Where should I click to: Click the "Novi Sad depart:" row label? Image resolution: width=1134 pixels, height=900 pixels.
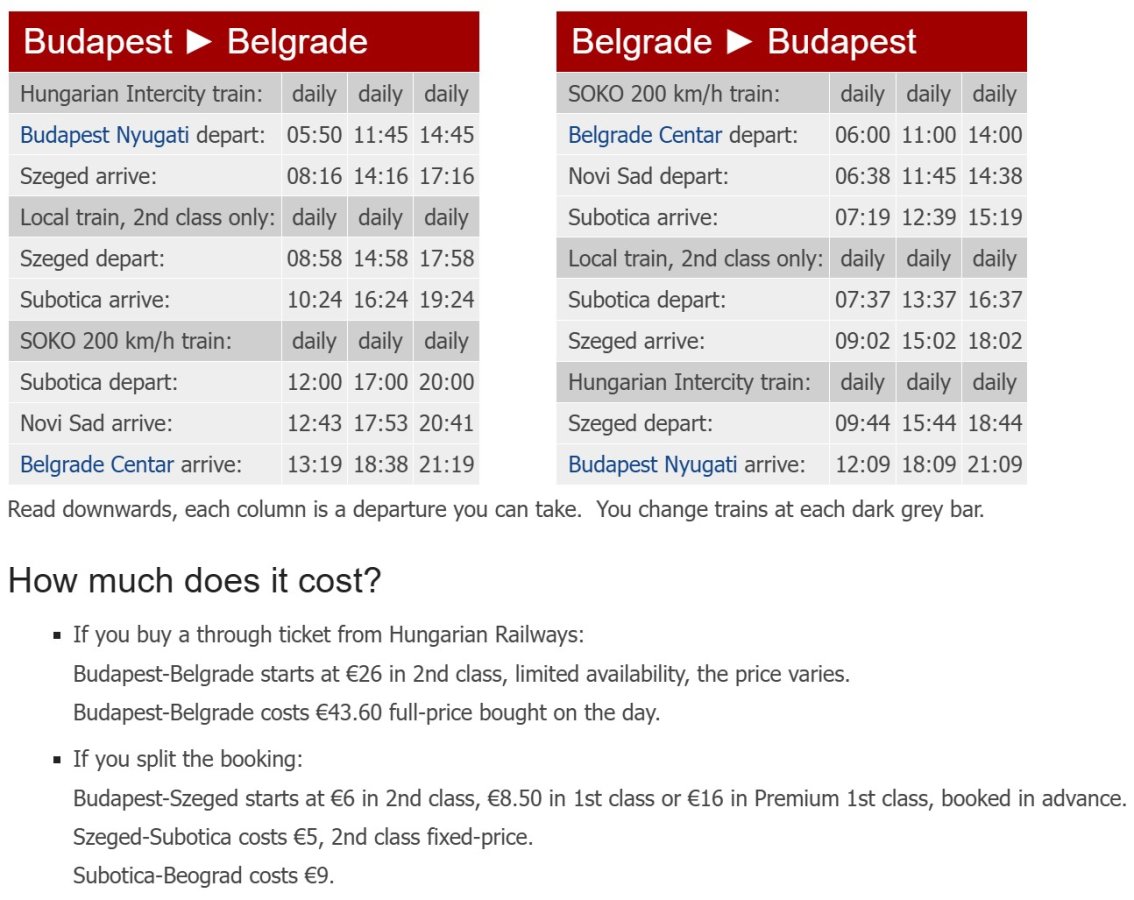point(648,176)
